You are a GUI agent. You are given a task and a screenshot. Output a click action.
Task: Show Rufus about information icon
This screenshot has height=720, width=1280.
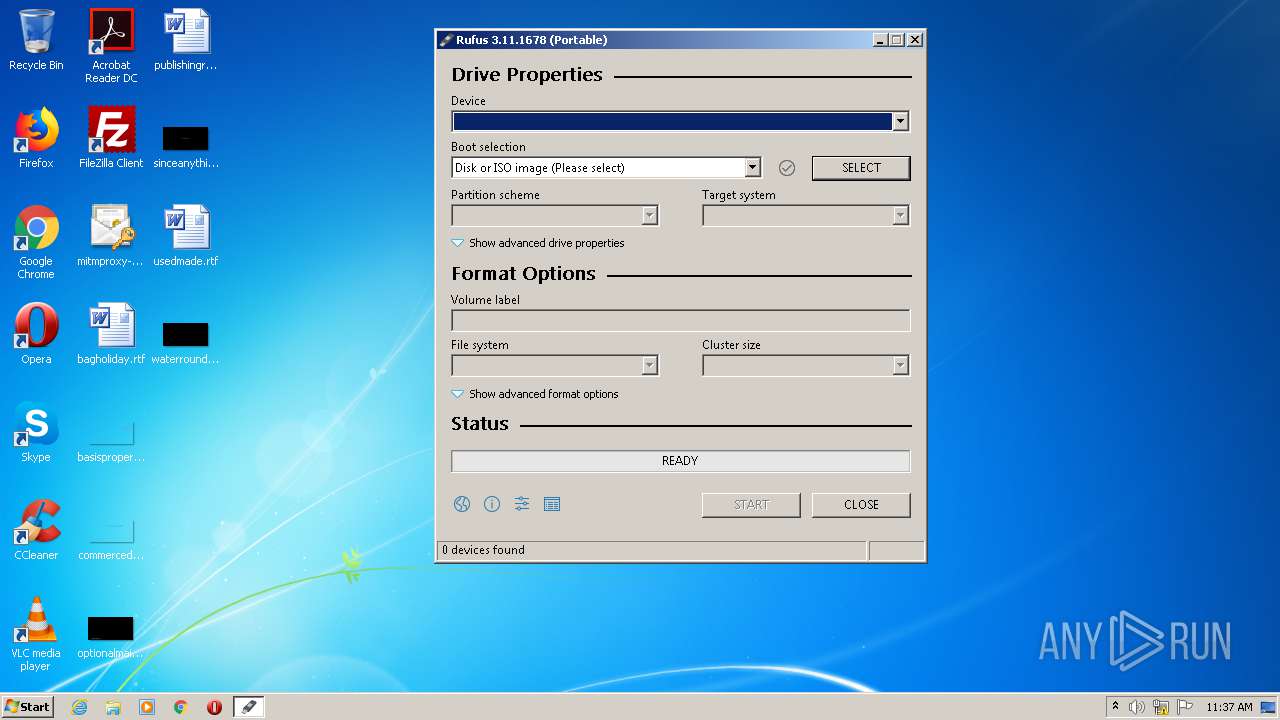click(x=492, y=504)
